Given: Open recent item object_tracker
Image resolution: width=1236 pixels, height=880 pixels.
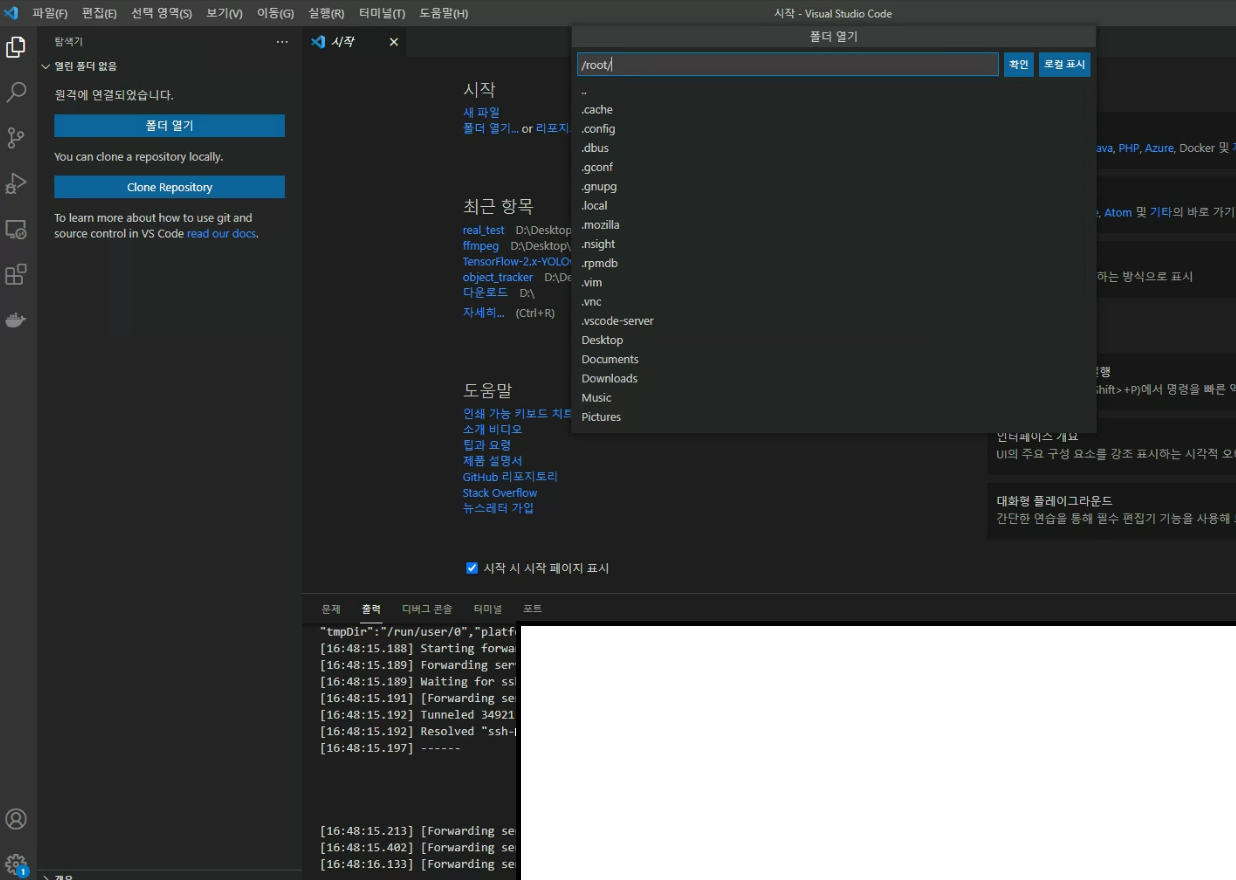Looking at the screenshot, I should (x=498, y=277).
